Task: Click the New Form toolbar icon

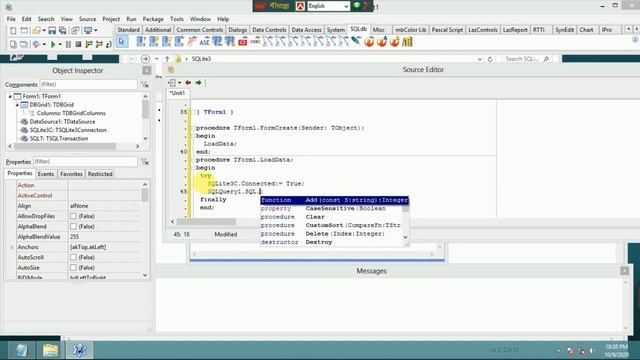Action: (24, 31)
